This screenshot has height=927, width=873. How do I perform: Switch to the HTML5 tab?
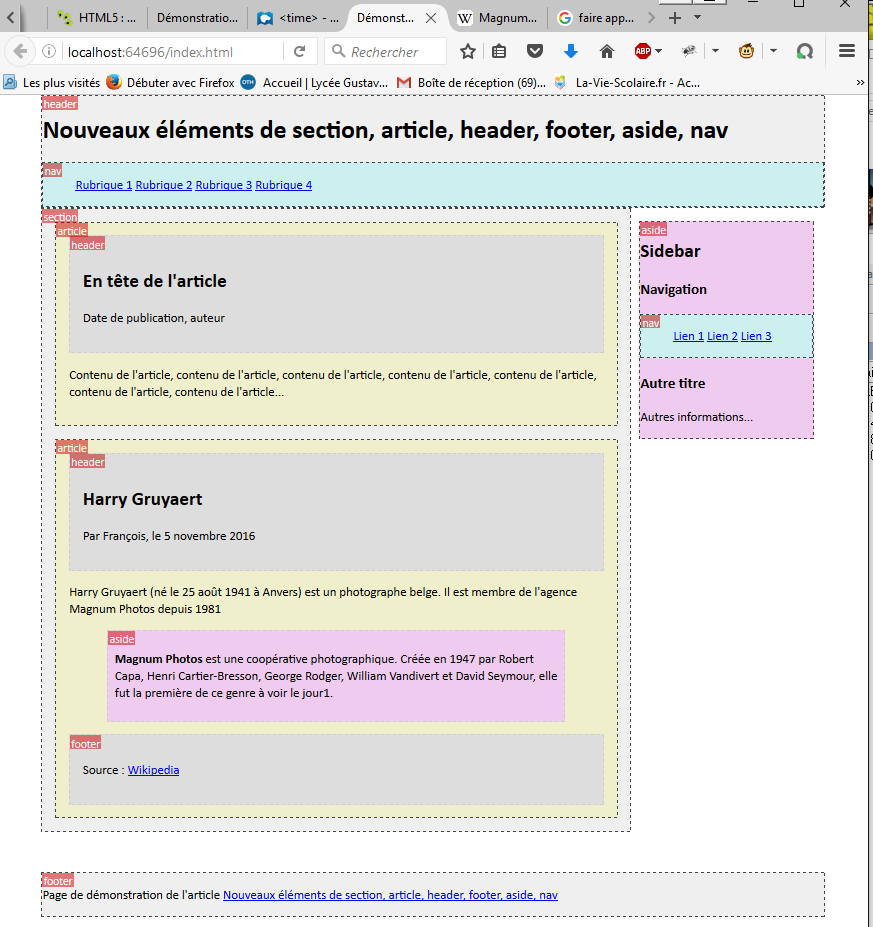97,18
